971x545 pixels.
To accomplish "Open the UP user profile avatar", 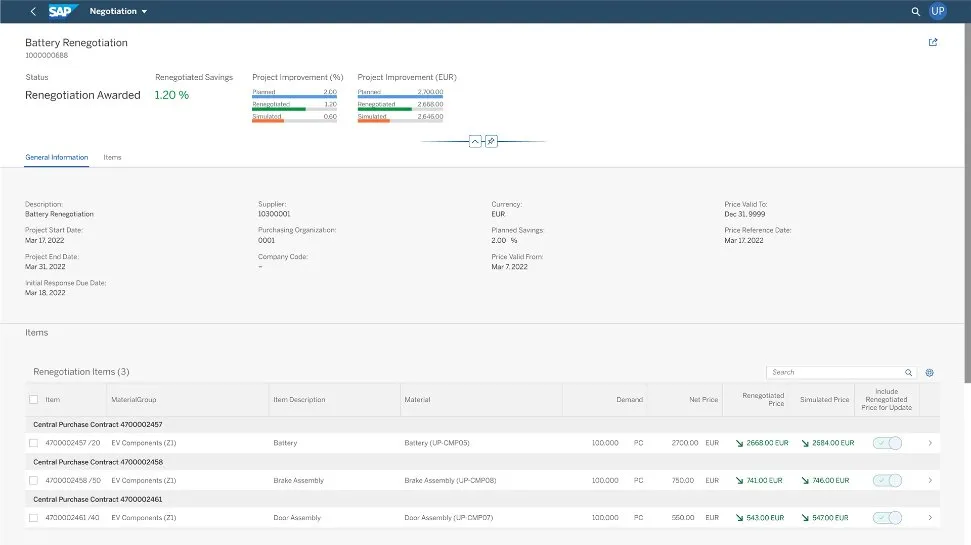I will (x=937, y=11).
